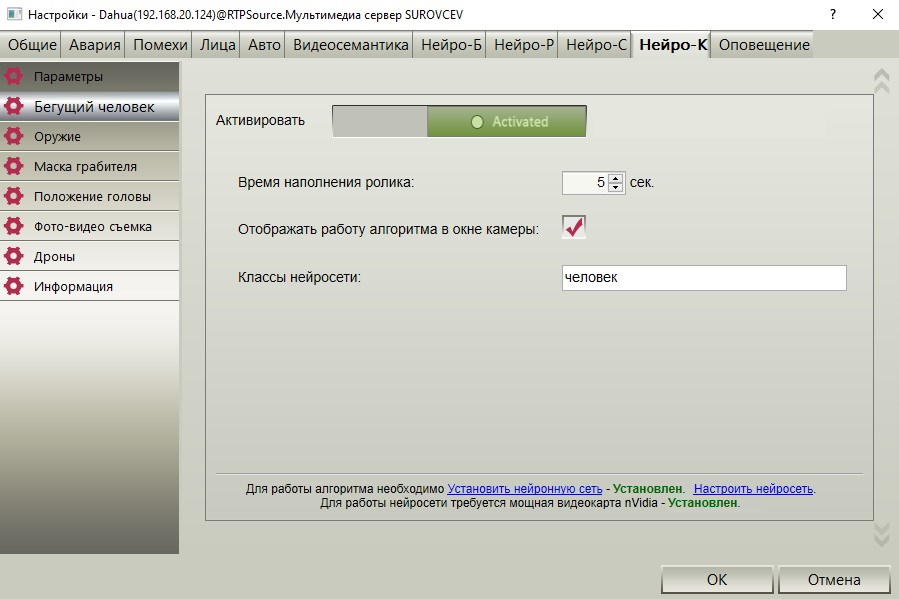Switch to the Помехи tab
The image size is (899, 599).
click(x=160, y=45)
